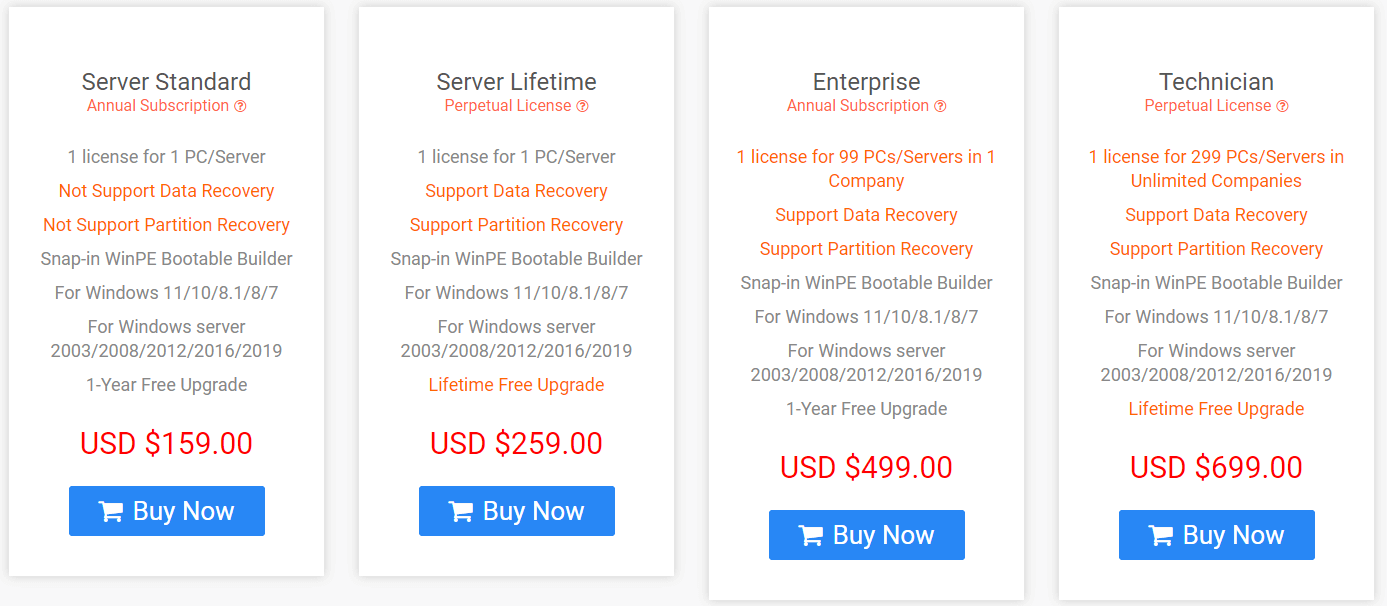
Task: Click the cart icon in Technician Buy Now
Action: point(1161,535)
